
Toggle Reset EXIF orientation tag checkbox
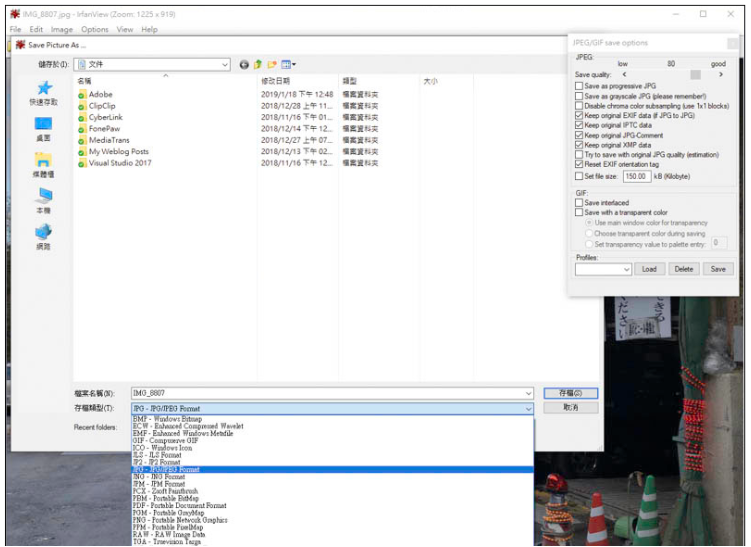pos(579,164)
